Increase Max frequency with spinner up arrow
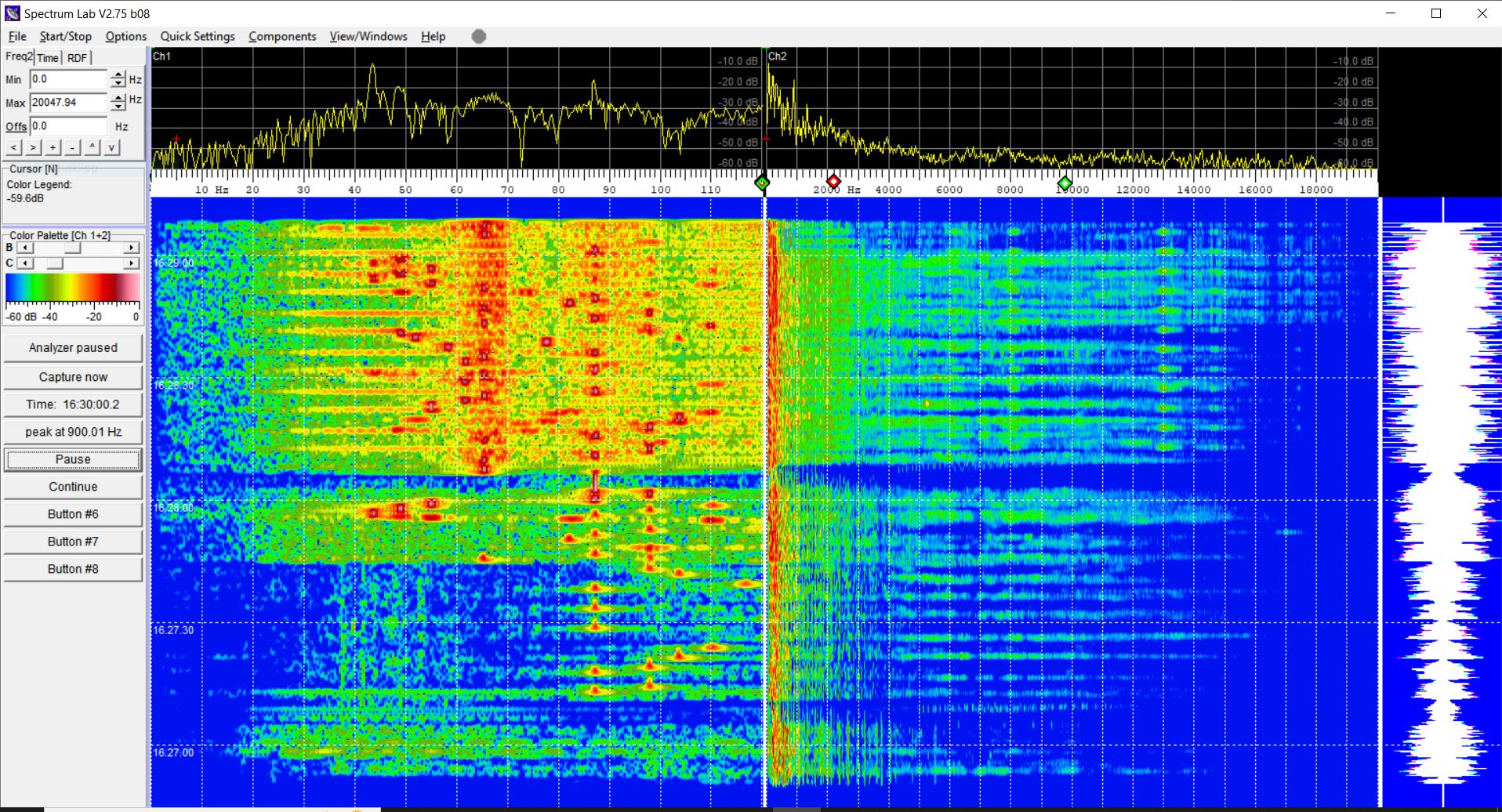This screenshot has width=1502, height=812. [118, 98]
